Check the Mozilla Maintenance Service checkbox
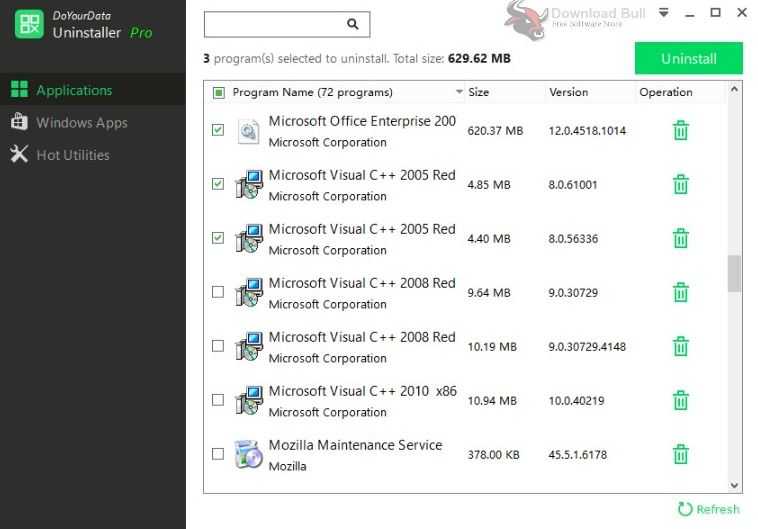Screen dimensions: 758x529 pyautogui.click(x=218, y=454)
